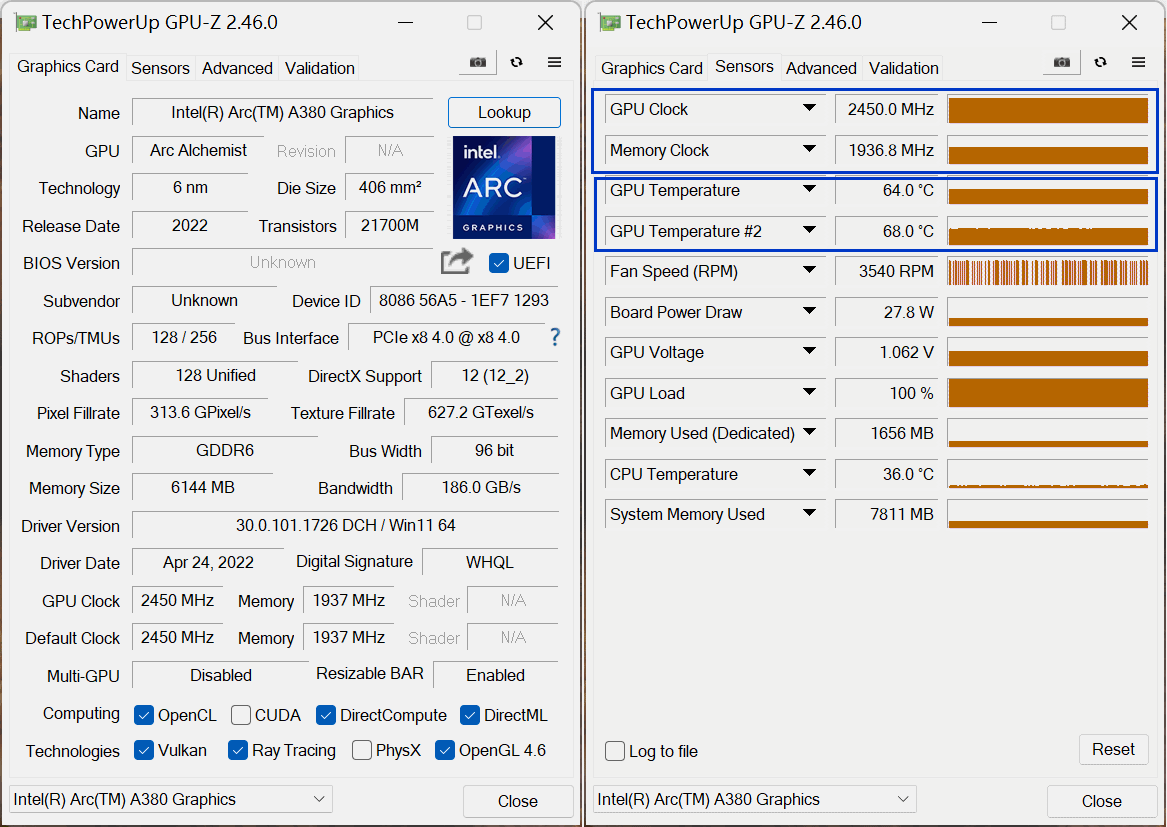
Task: Toggle the Log to file checkbox
Action: click(x=615, y=751)
